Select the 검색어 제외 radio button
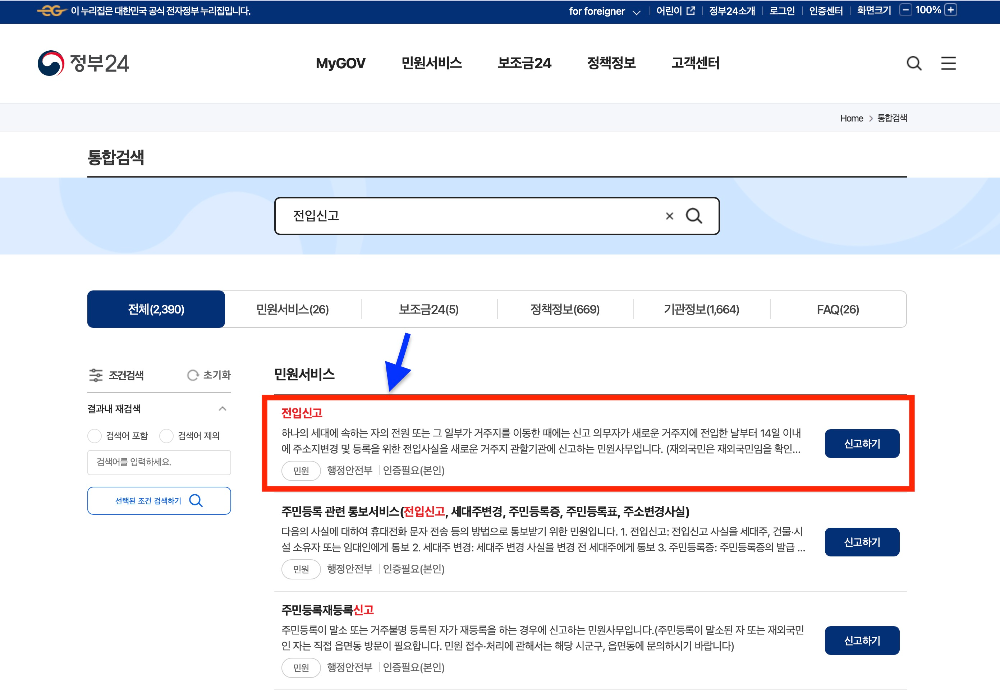Screen dimensions: 1000x695 point(166,434)
